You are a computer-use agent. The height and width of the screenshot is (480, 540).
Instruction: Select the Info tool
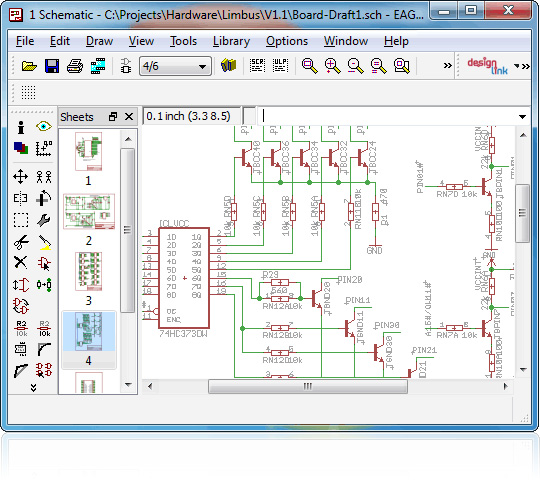(21, 127)
